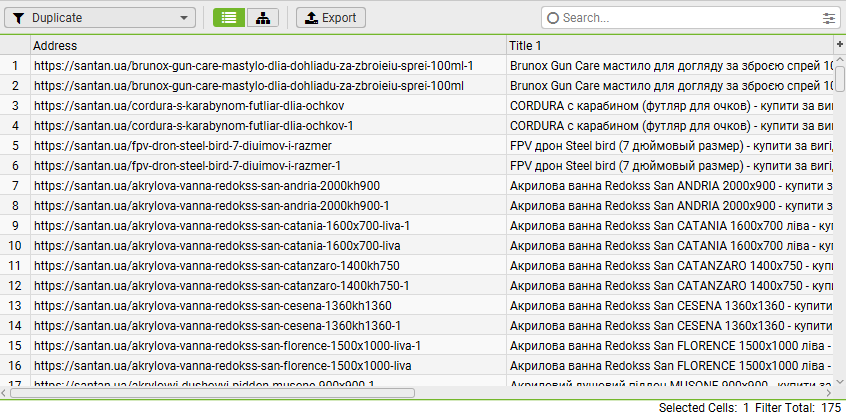Viewport: 846px width, 415px height.
Task: Click the search magnifier circle icon
Action: click(x=553, y=18)
